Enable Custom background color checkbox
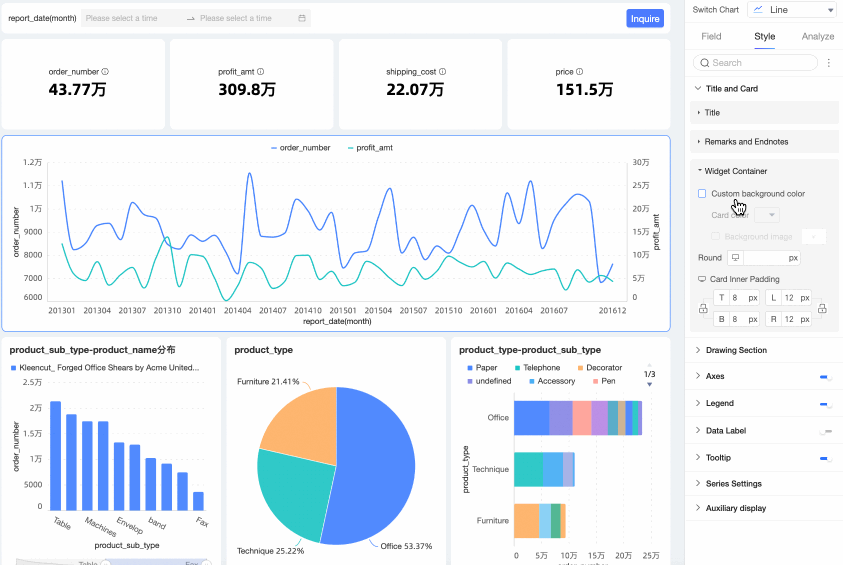Image resolution: width=843 pixels, height=565 pixels. (x=702, y=194)
